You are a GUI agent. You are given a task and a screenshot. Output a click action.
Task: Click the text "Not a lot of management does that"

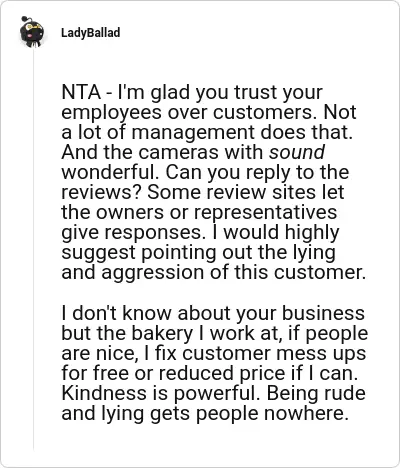(209, 122)
